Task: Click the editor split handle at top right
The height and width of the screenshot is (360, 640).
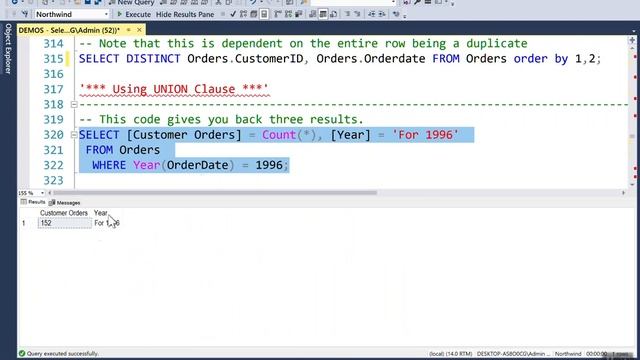Action: 632,40
